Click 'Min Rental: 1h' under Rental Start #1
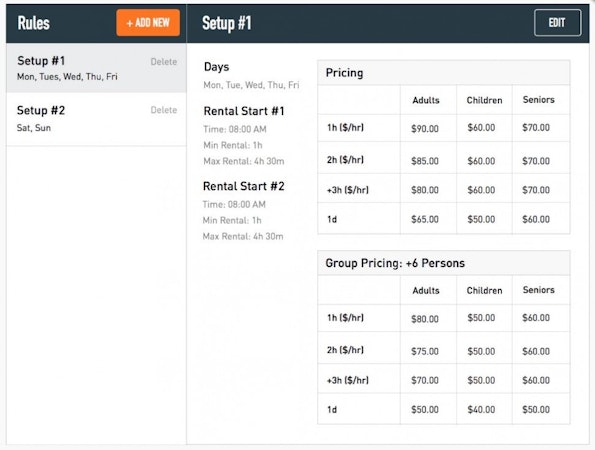This screenshot has width=595, height=450. point(233,145)
